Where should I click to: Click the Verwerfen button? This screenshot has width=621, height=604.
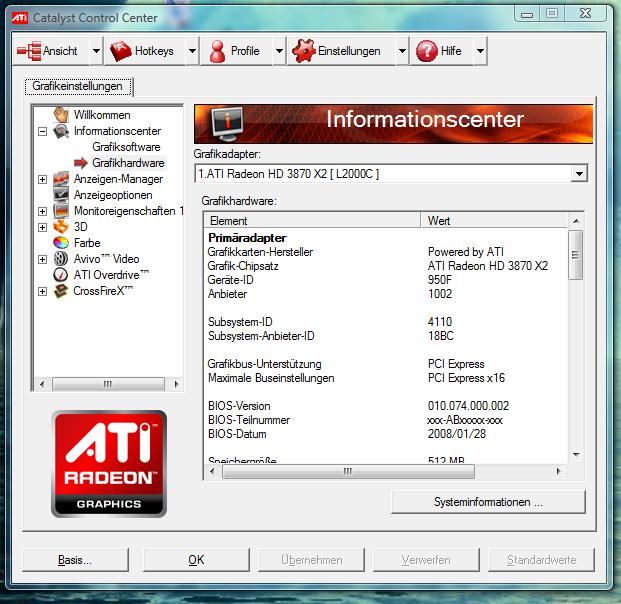pos(426,560)
